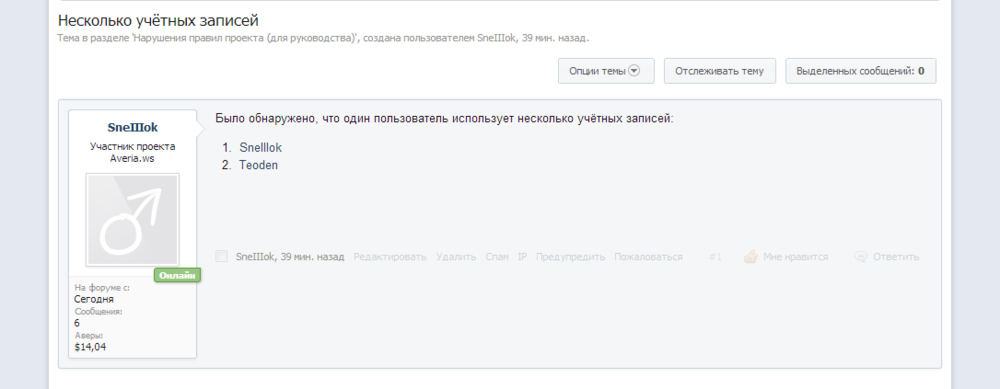Open the Опции темы dropdown
Viewport: 1000px width, 389px height.
coord(606,71)
